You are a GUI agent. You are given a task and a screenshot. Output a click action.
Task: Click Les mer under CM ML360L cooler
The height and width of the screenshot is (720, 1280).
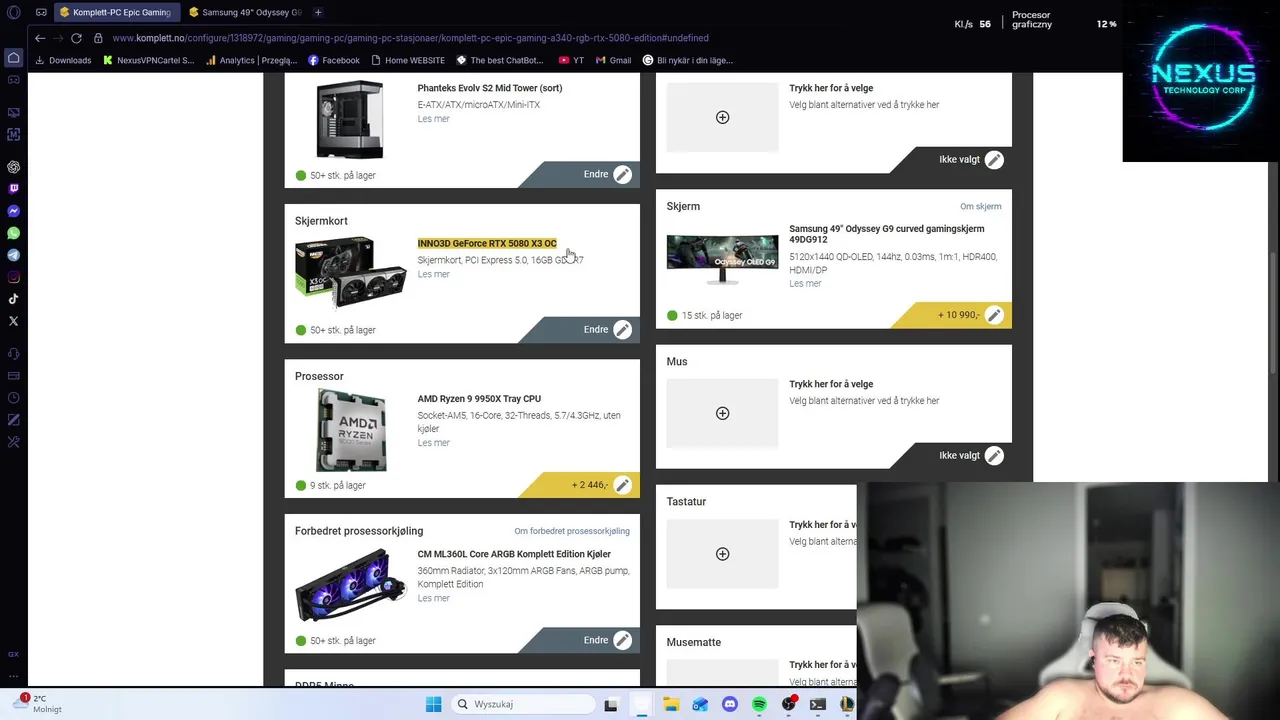click(433, 598)
